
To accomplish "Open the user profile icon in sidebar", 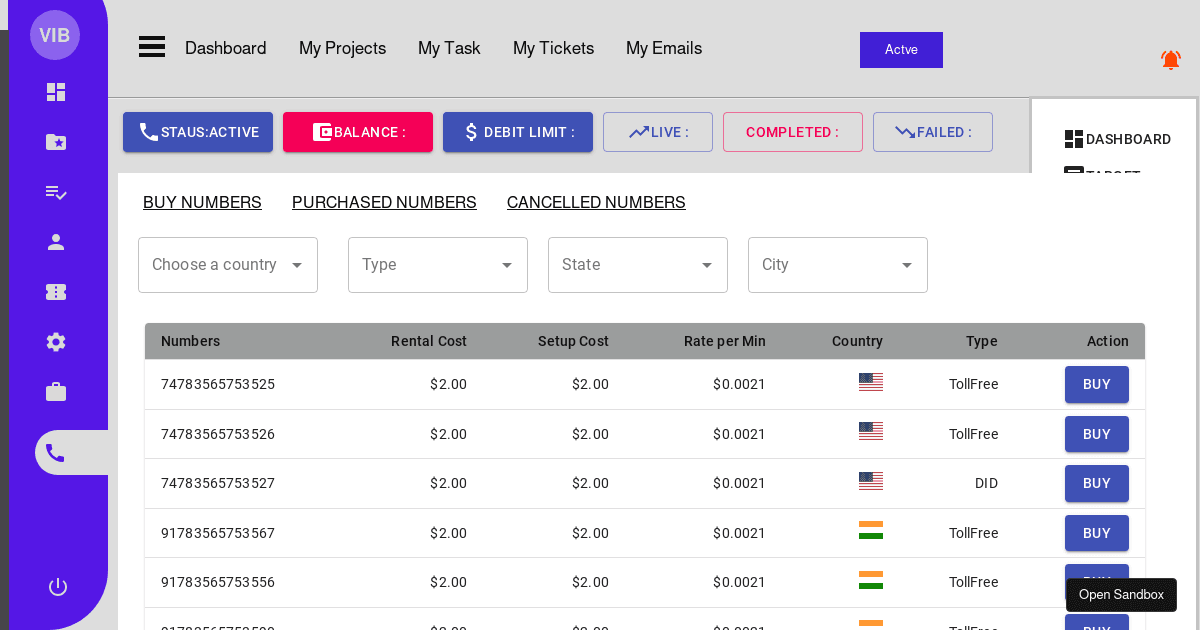I will (x=56, y=242).
